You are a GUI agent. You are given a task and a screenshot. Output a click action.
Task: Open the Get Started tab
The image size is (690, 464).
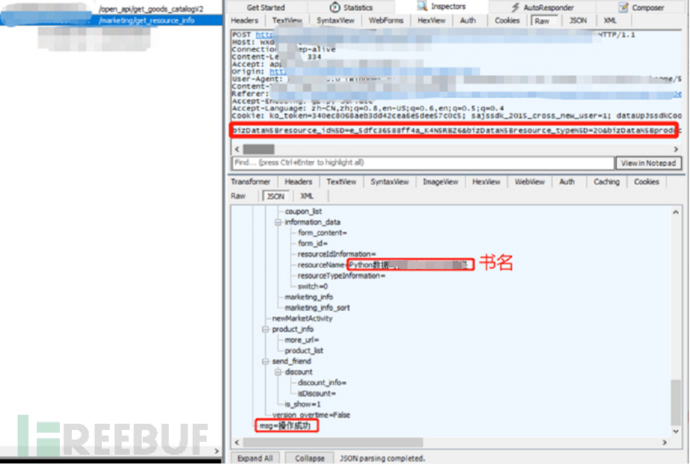pos(266,7)
